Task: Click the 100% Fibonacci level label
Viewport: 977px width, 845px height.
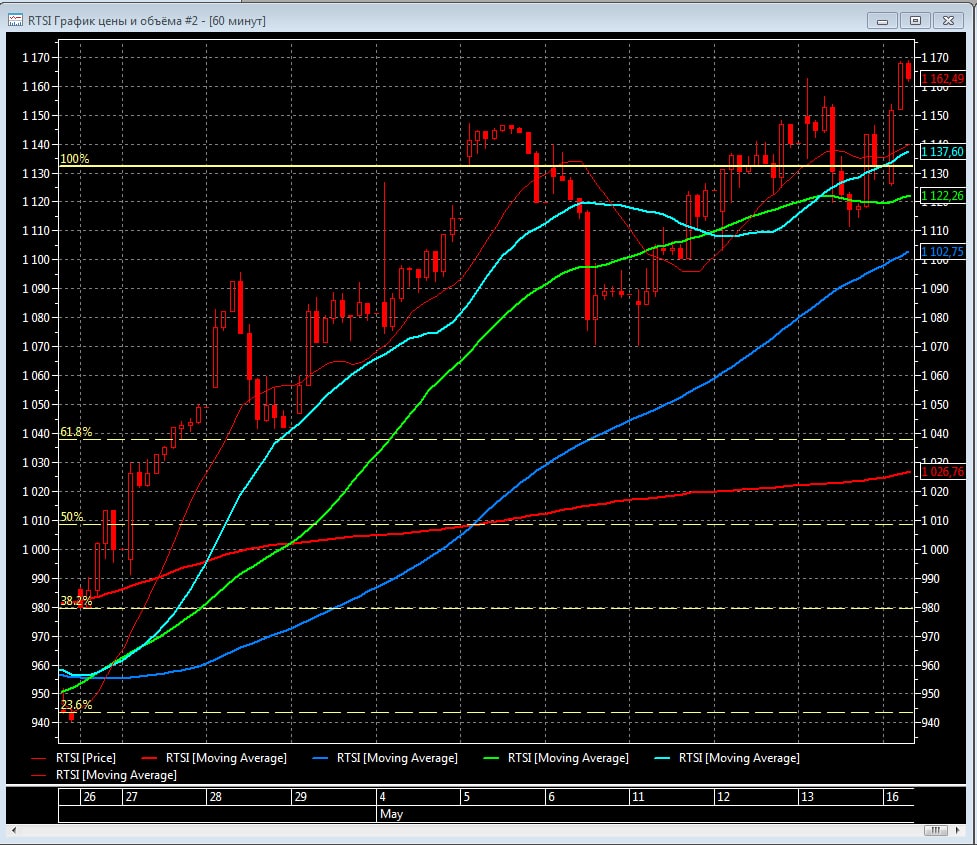Action: (x=75, y=159)
